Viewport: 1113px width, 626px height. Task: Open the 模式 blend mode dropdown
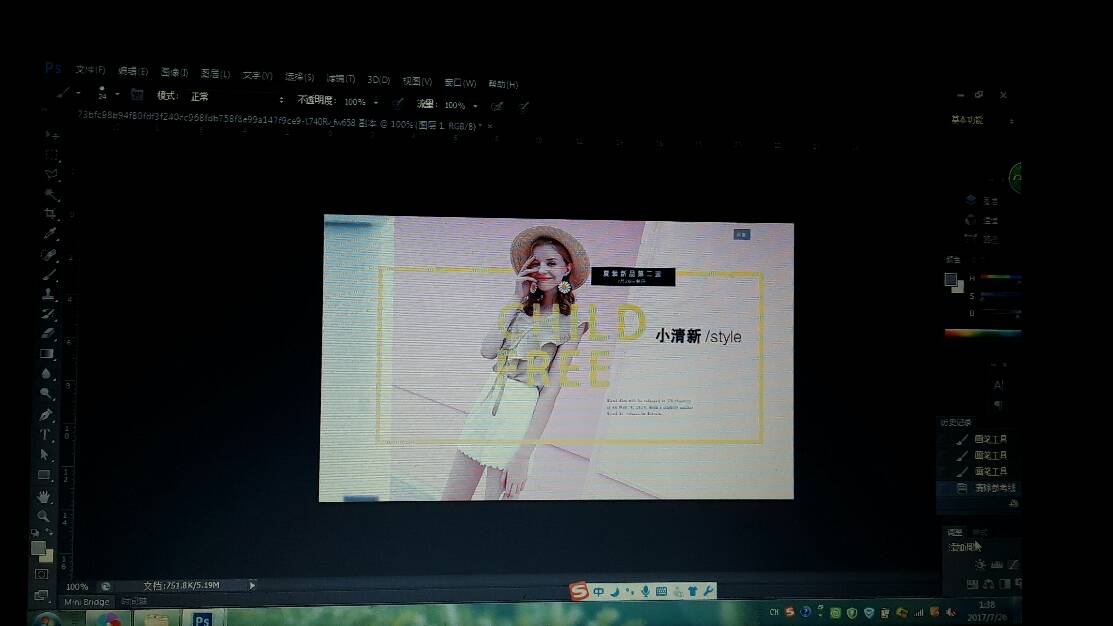tap(237, 98)
